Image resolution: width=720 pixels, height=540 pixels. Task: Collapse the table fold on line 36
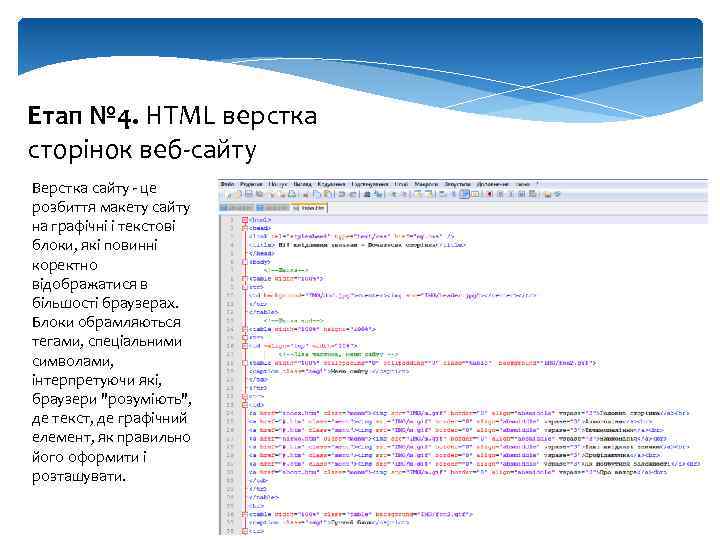click(x=245, y=515)
